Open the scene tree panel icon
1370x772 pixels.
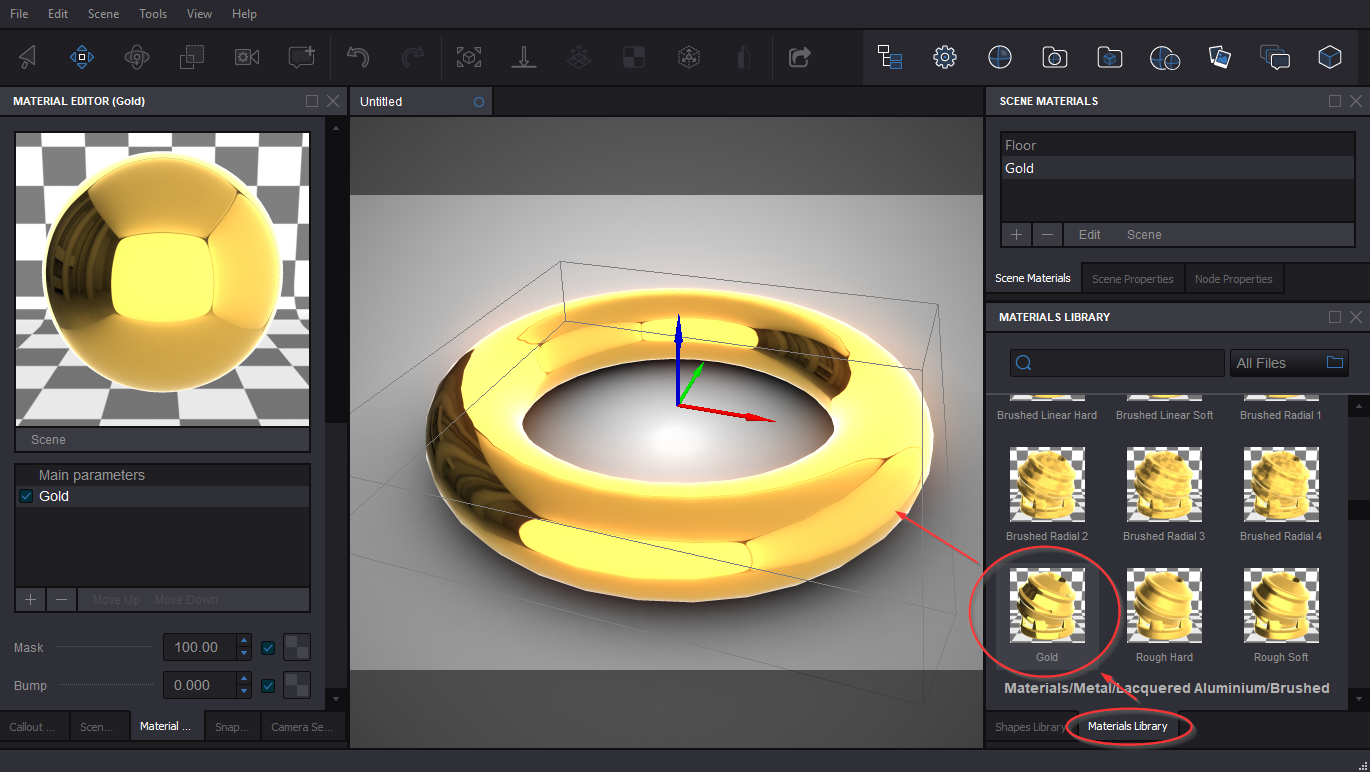point(889,57)
